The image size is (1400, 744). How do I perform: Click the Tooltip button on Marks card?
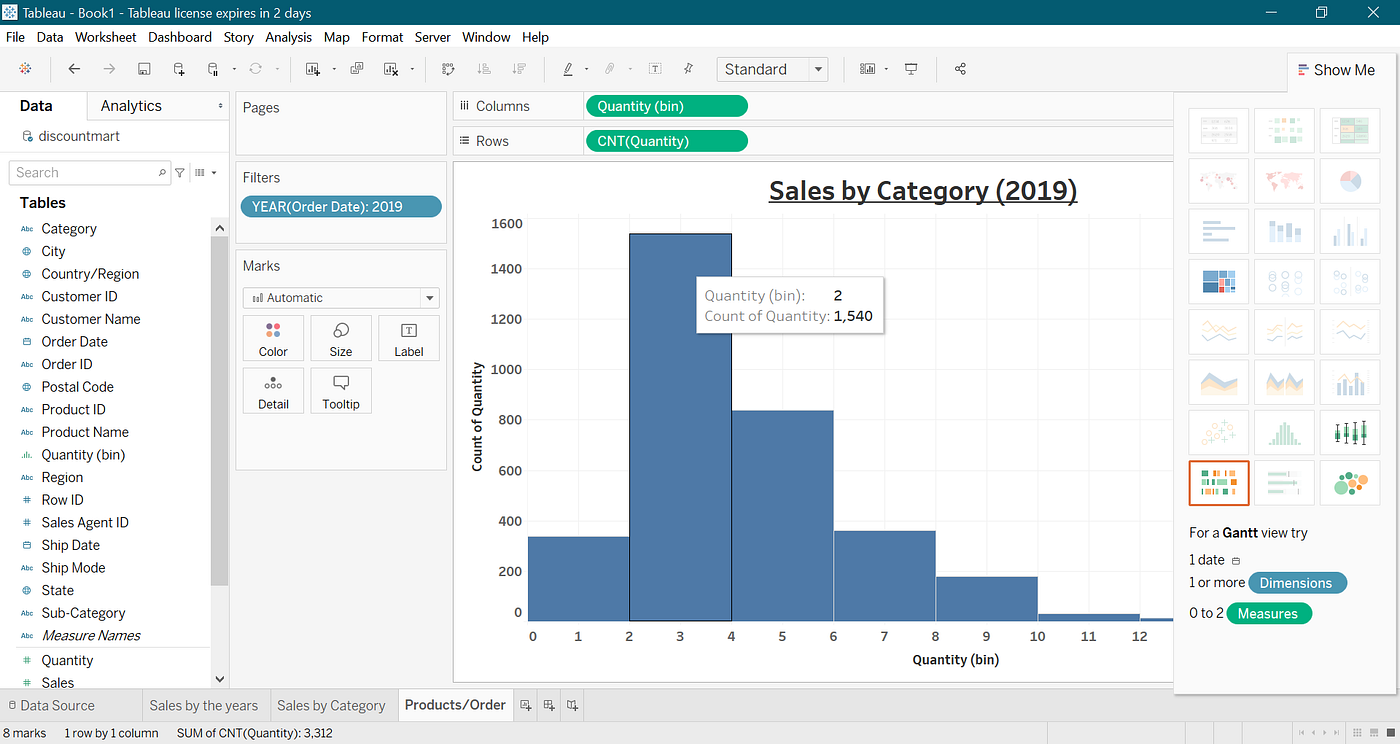pos(341,391)
